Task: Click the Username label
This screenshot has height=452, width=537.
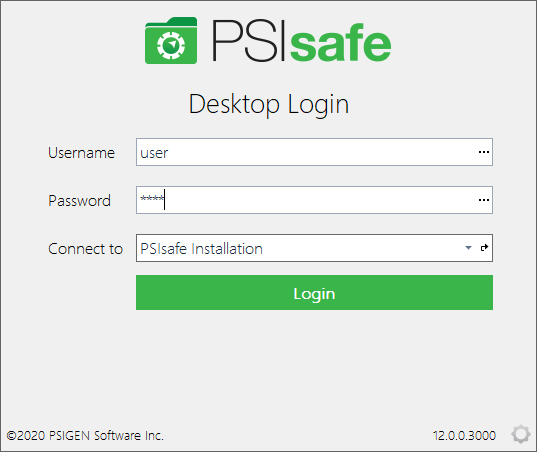Action: click(x=81, y=153)
